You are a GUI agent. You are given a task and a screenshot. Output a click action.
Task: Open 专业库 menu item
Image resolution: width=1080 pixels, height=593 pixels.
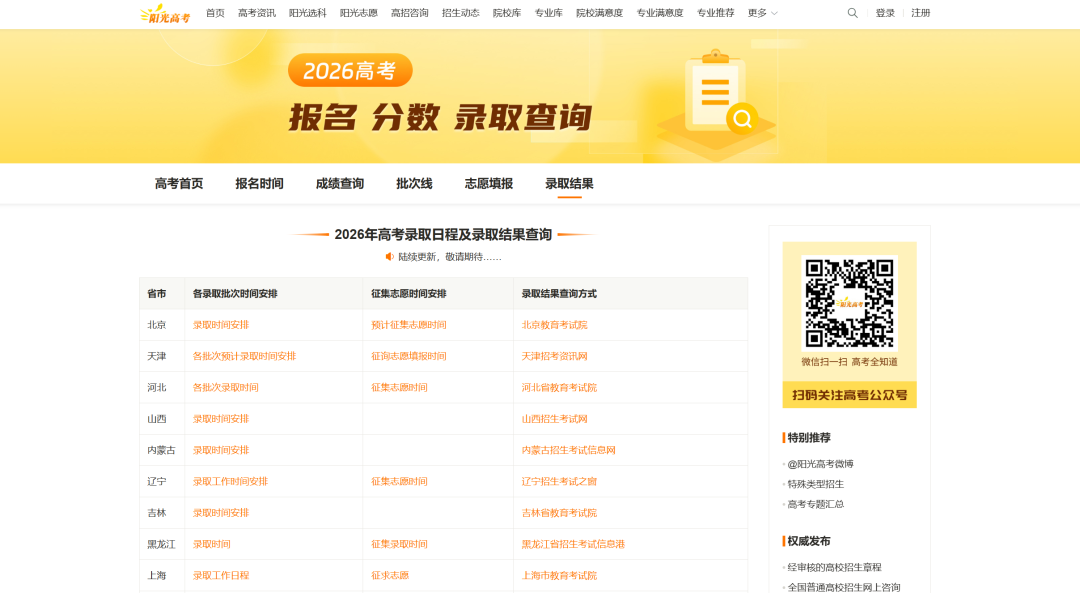pos(549,13)
